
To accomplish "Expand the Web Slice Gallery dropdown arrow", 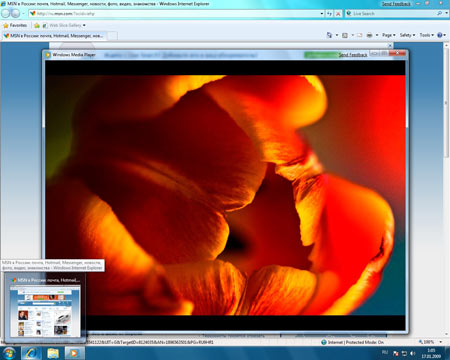I will click(84, 25).
